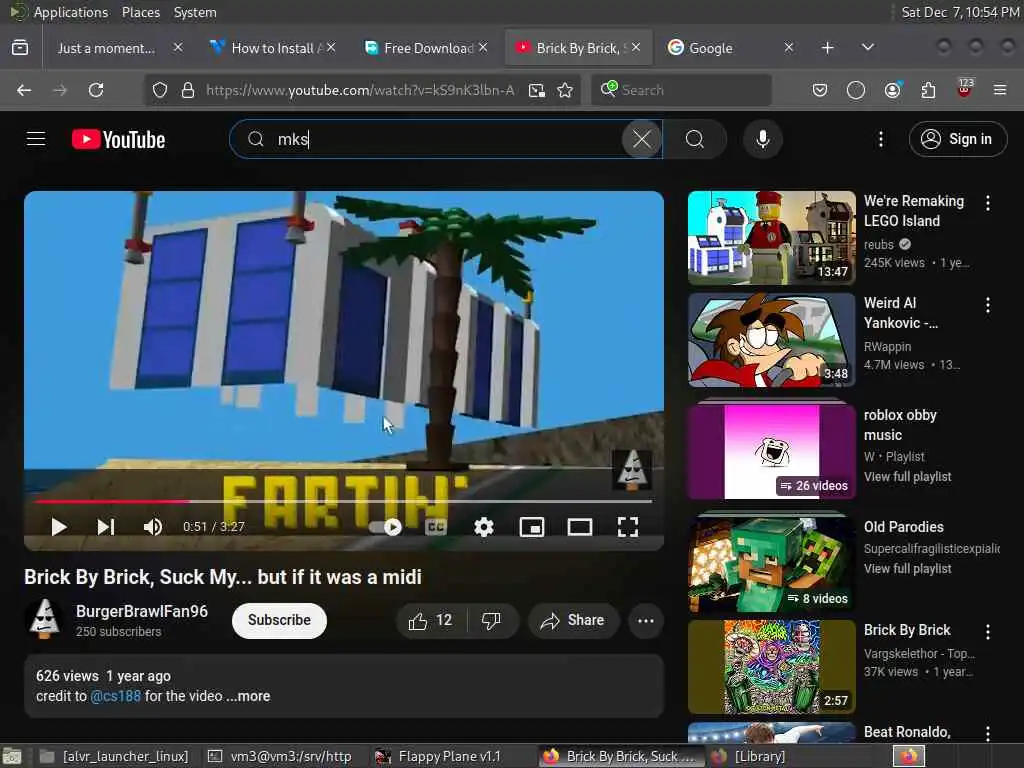Open a new browser tab

pyautogui.click(x=827, y=48)
